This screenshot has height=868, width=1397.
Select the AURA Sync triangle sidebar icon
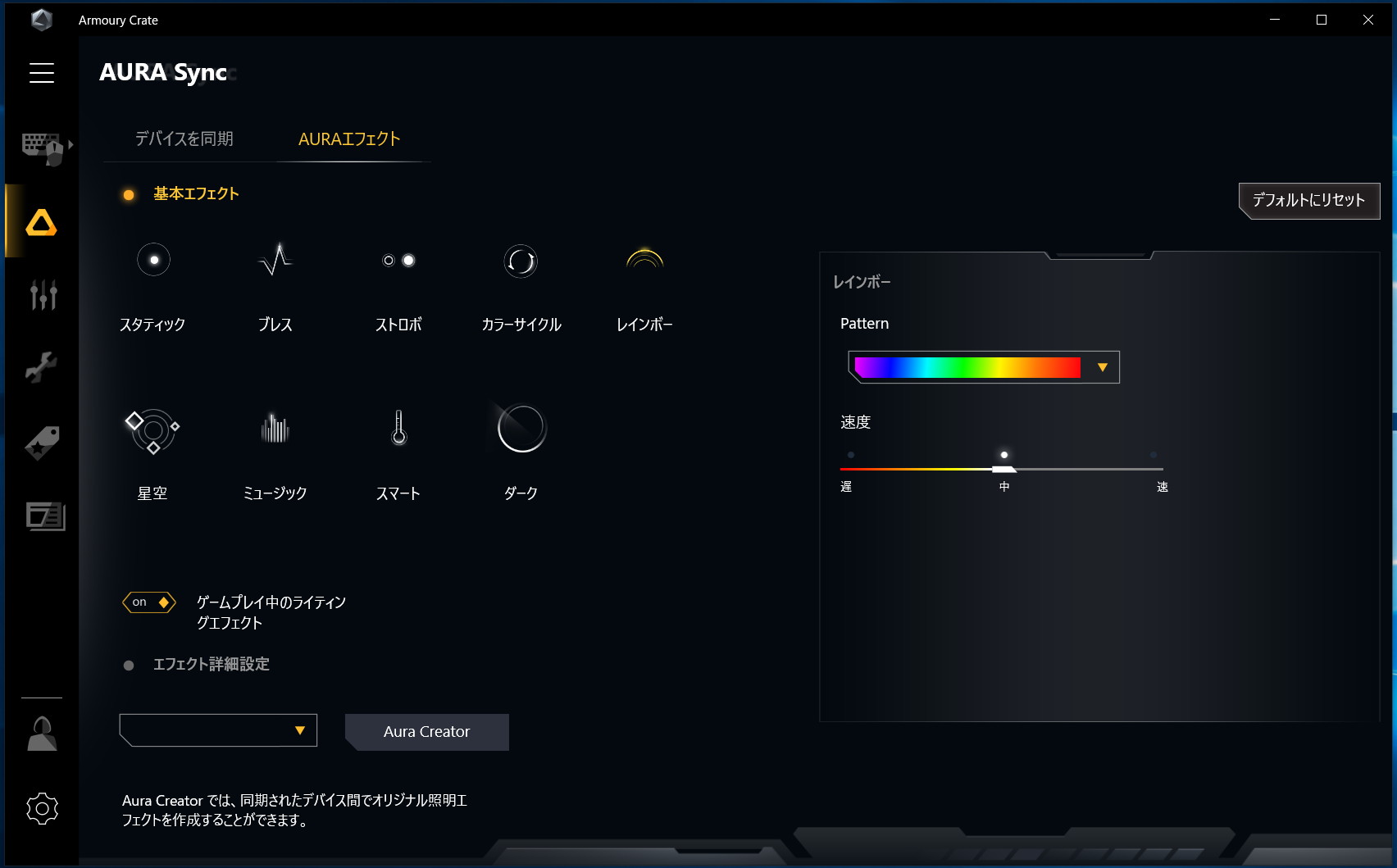(41, 222)
